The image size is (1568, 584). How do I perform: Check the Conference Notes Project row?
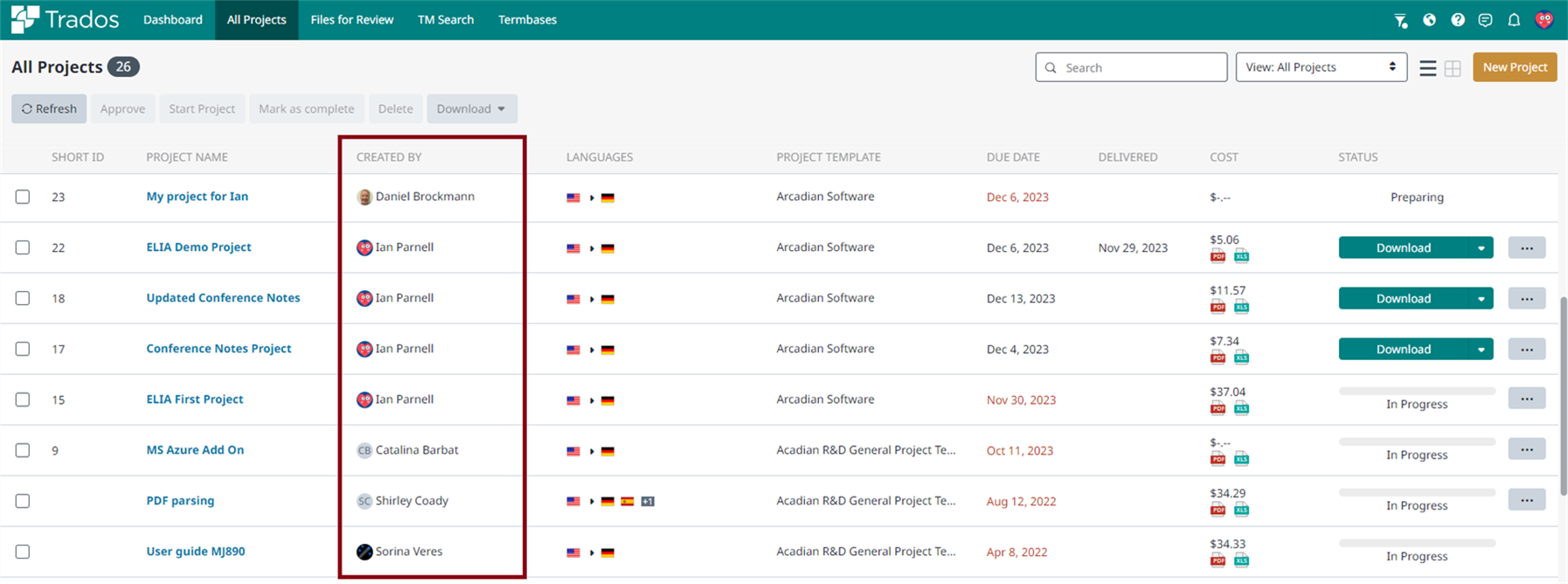click(x=23, y=349)
